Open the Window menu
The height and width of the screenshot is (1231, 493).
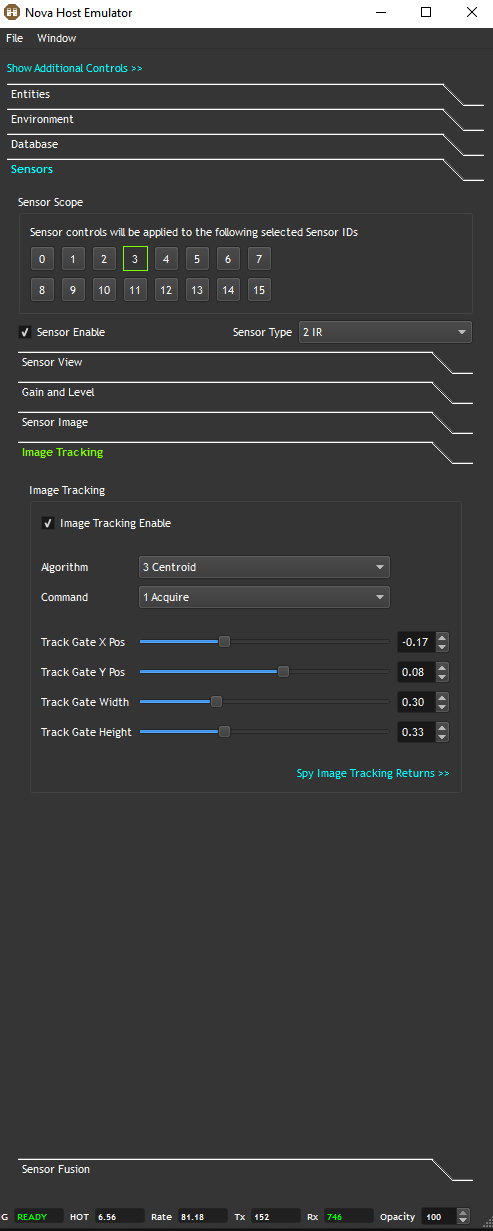[x=56, y=38]
